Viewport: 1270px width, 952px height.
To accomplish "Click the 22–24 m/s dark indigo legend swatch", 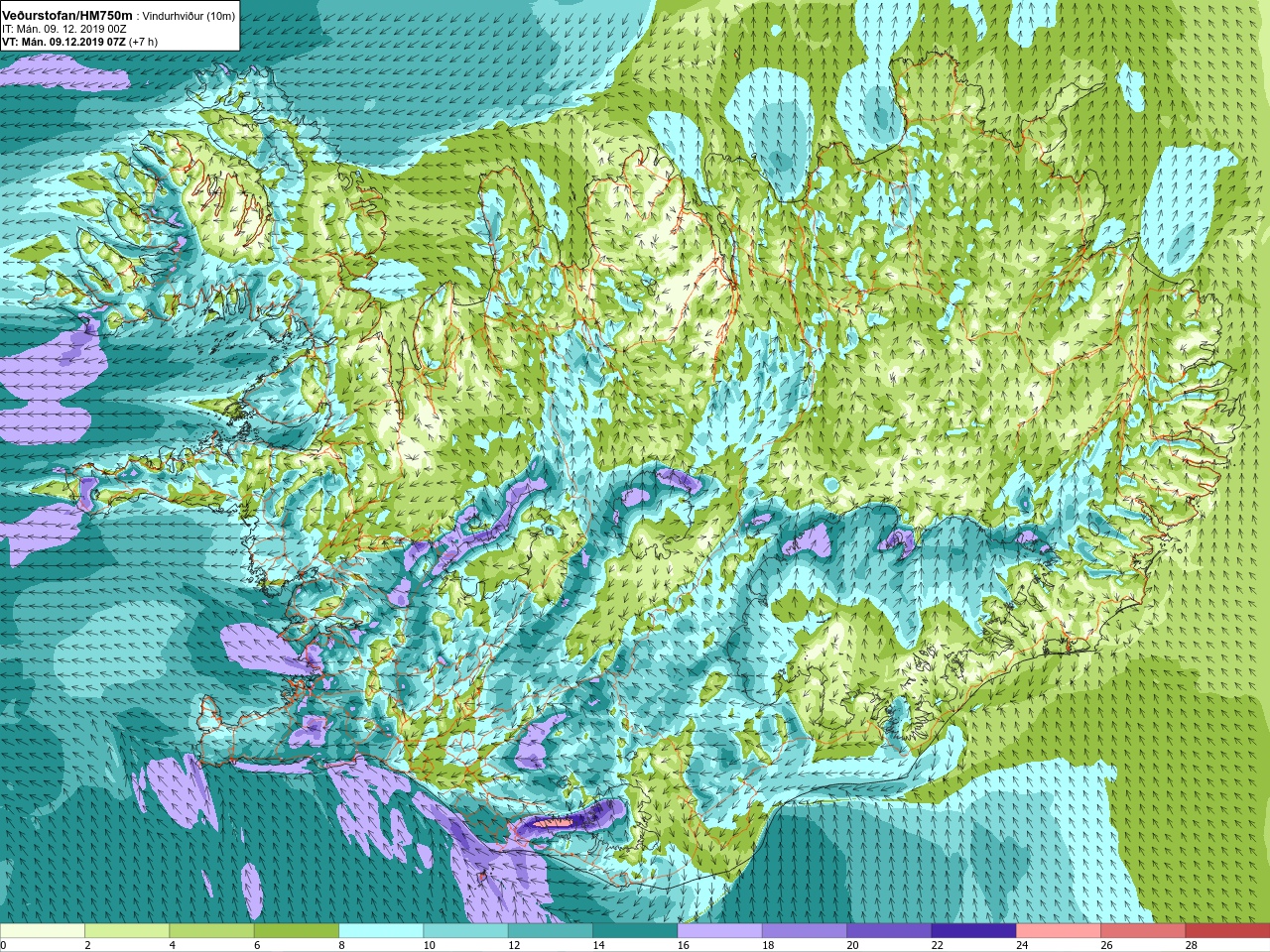I will 973,931.
